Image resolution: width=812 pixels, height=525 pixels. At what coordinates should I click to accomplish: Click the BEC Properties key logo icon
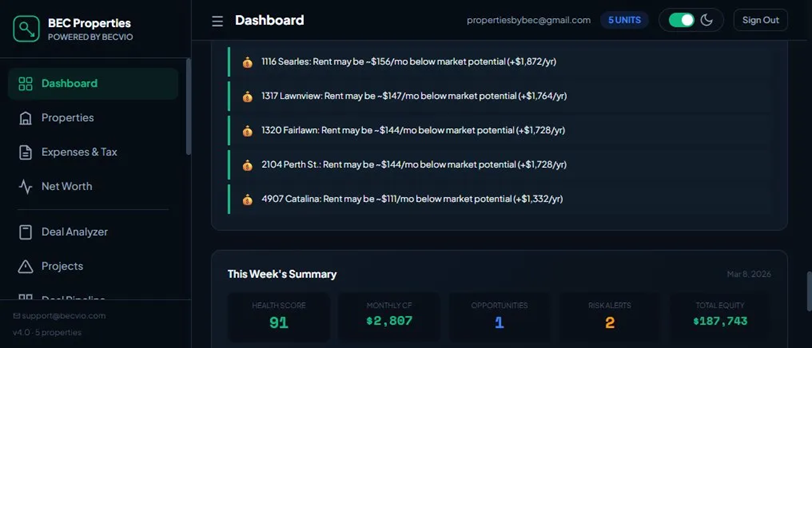[26, 28]
